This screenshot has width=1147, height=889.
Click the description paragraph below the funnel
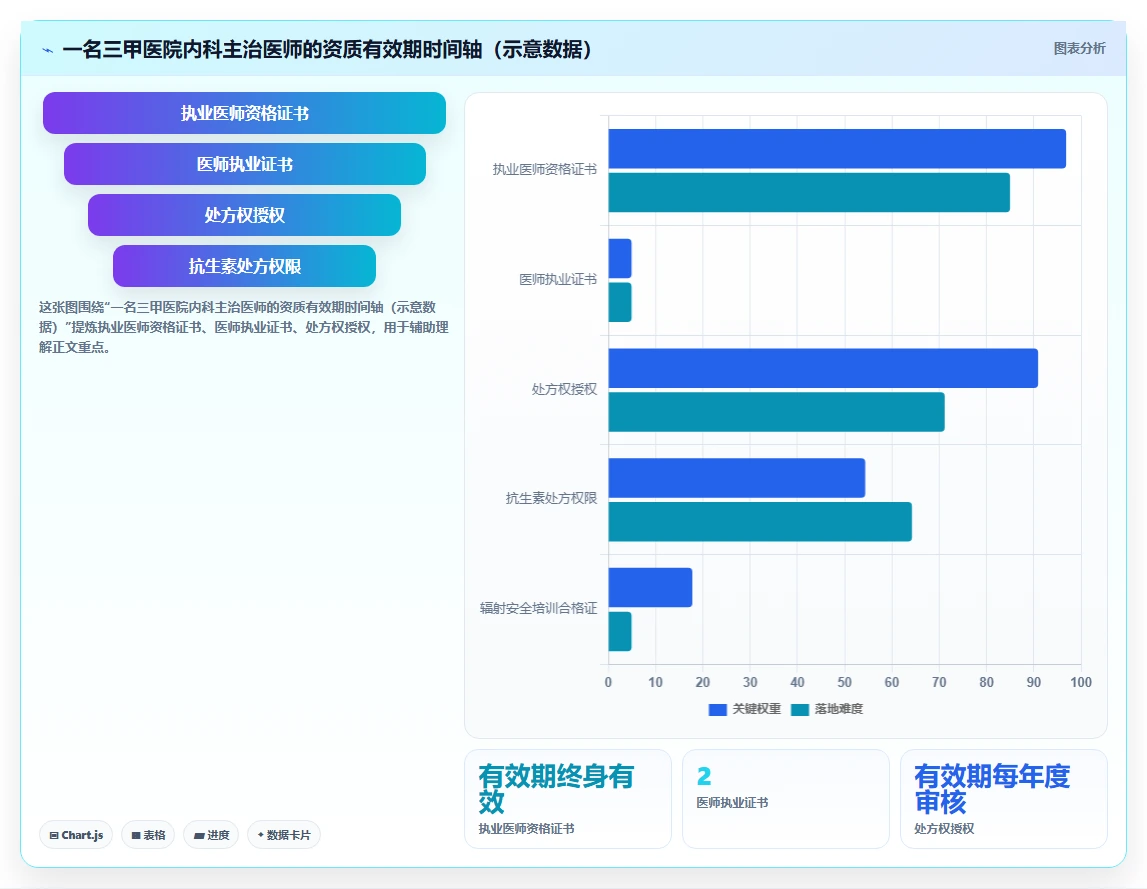coord(244,327)
